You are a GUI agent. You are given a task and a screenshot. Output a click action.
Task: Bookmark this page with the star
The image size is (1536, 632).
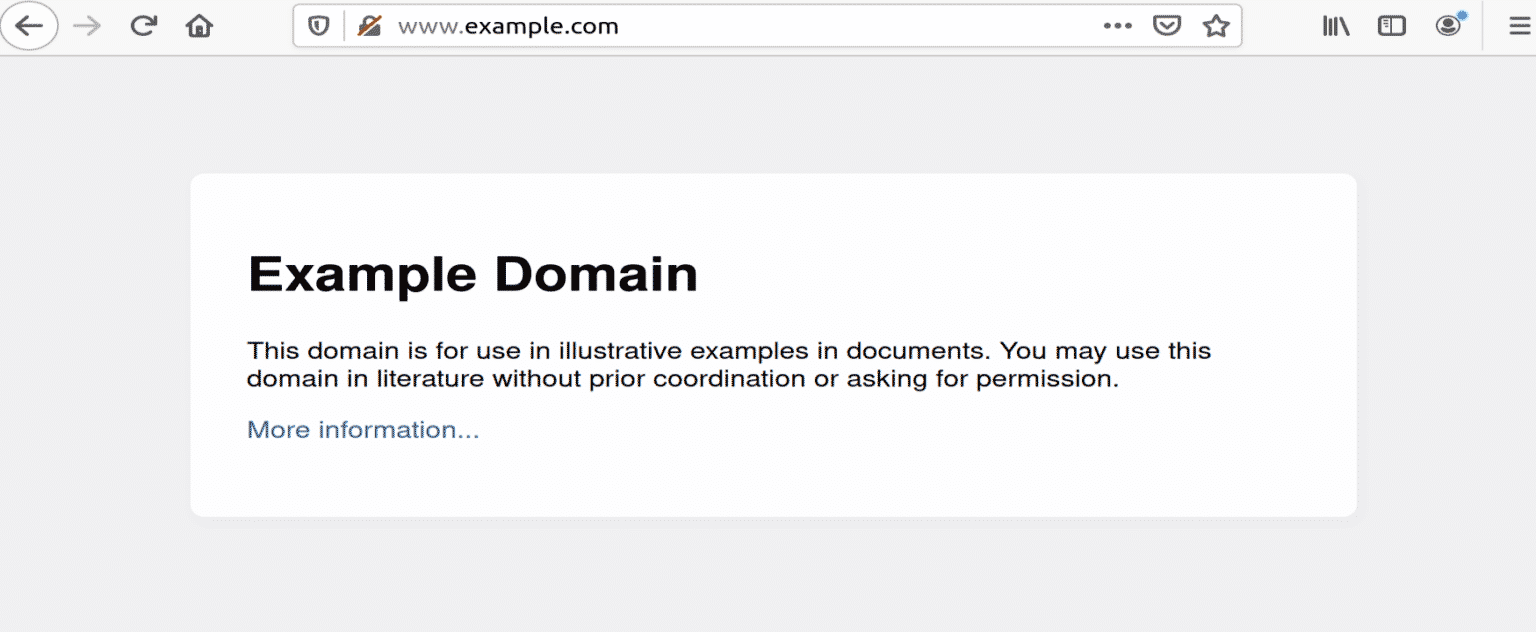pos(1215,27)
